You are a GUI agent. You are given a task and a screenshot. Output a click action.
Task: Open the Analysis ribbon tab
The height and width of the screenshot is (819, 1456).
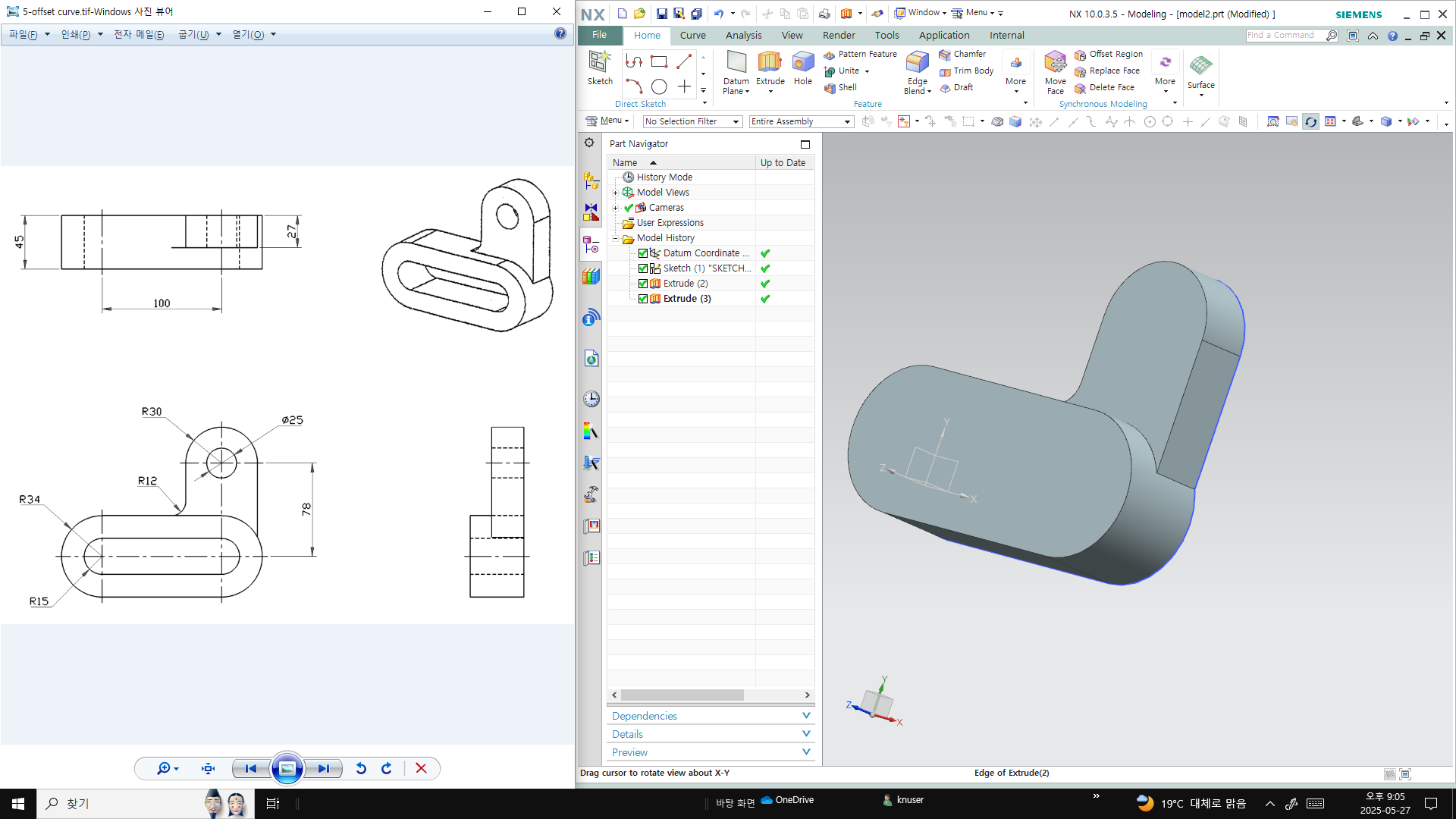(743, 35)
